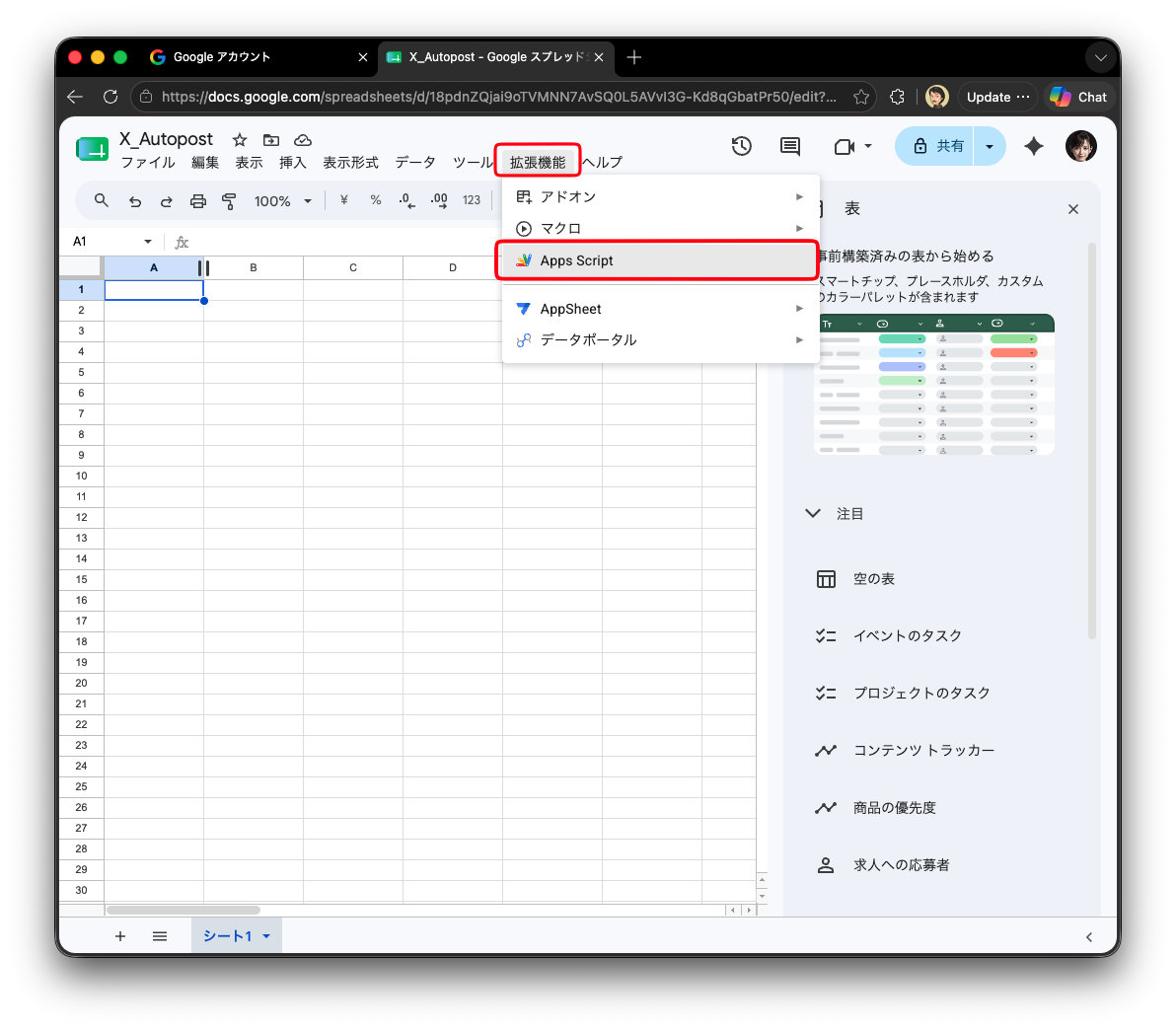Click the undo arrow

pos(135,201)
